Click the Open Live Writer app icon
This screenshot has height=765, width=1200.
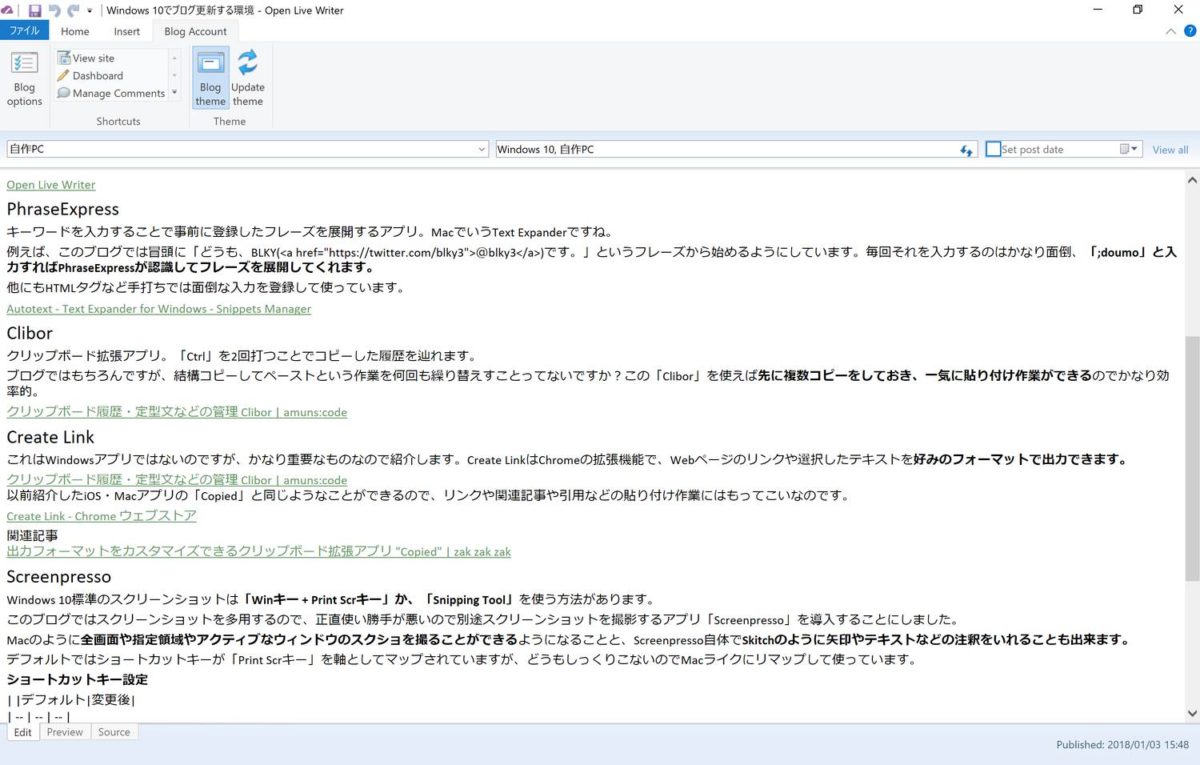(x=6, y=10)
